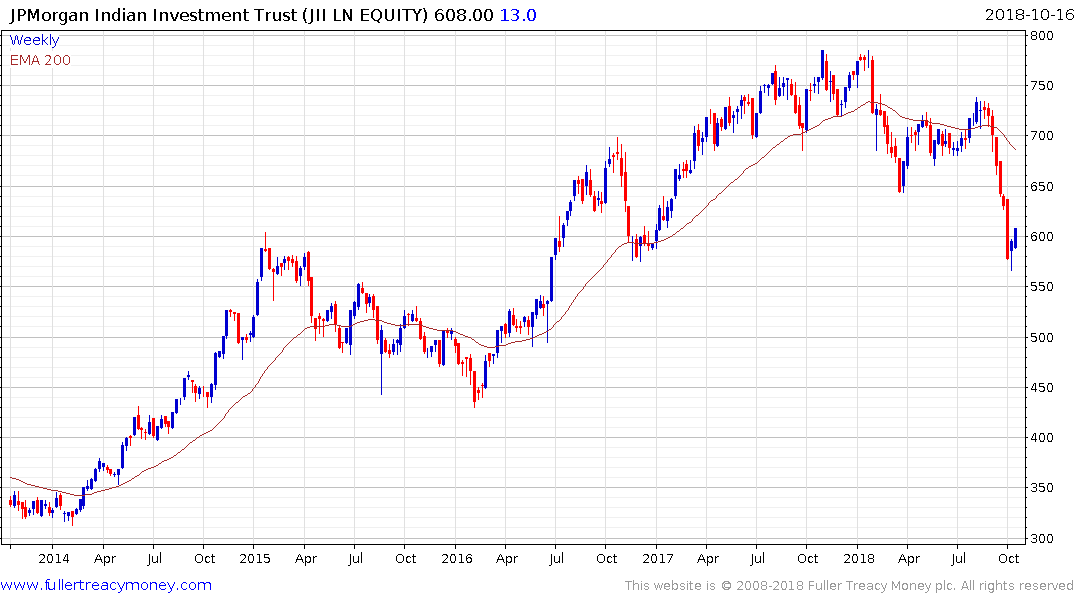
Task: Click the 2017 year label on time axis
Action: click(x=657, y=558)
